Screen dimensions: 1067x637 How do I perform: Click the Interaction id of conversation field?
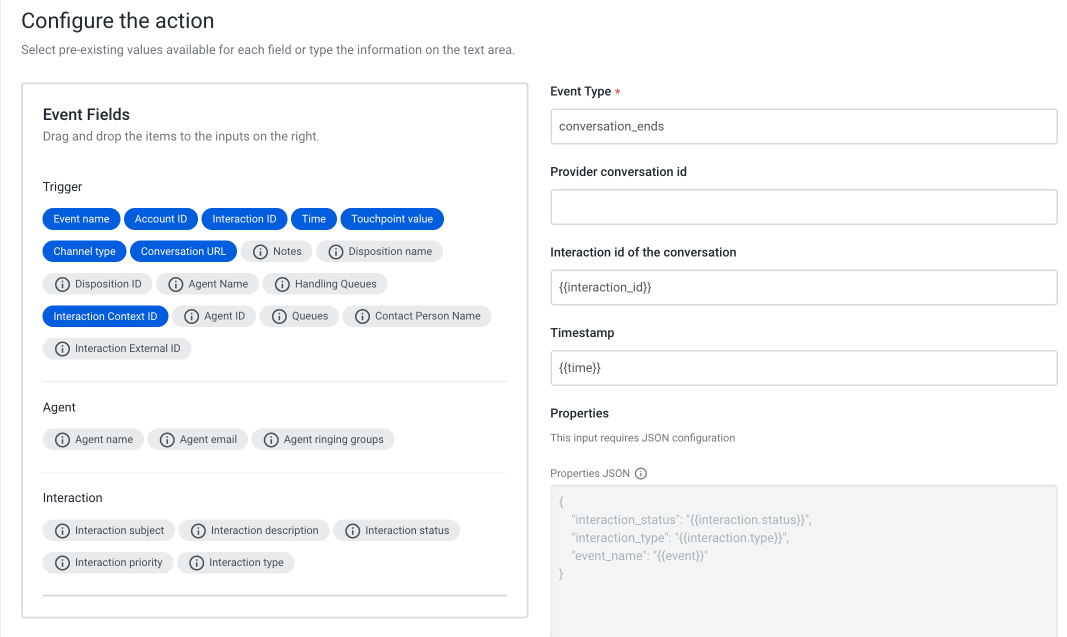pos(803,287)
